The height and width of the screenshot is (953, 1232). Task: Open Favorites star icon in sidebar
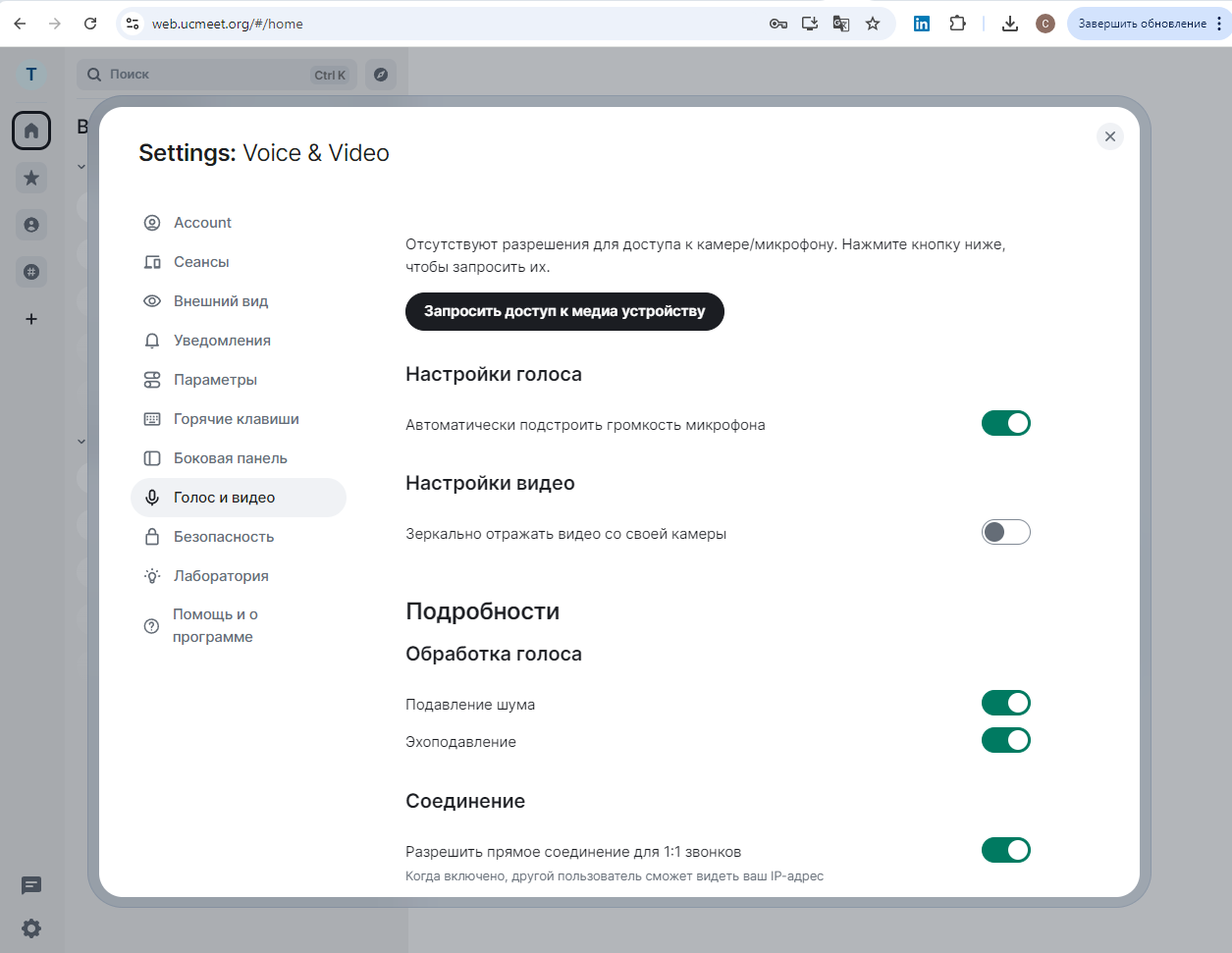pyautogui.click(x=31, y=178)
